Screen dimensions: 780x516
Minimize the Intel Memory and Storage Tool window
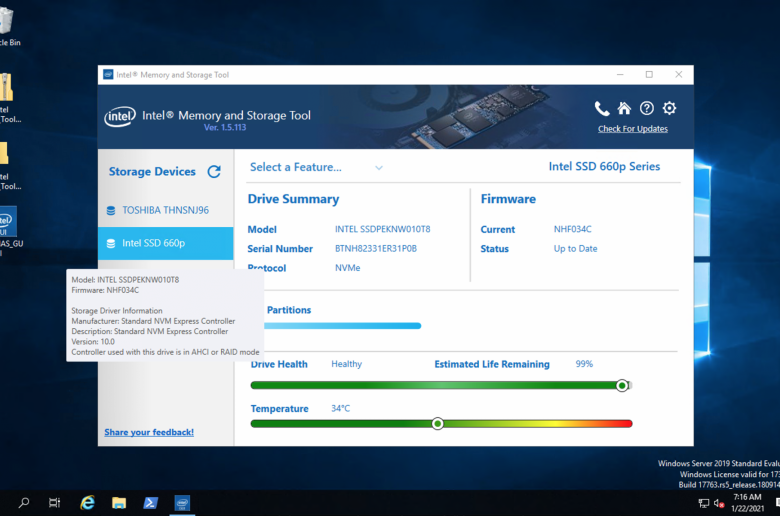point(620,75)
